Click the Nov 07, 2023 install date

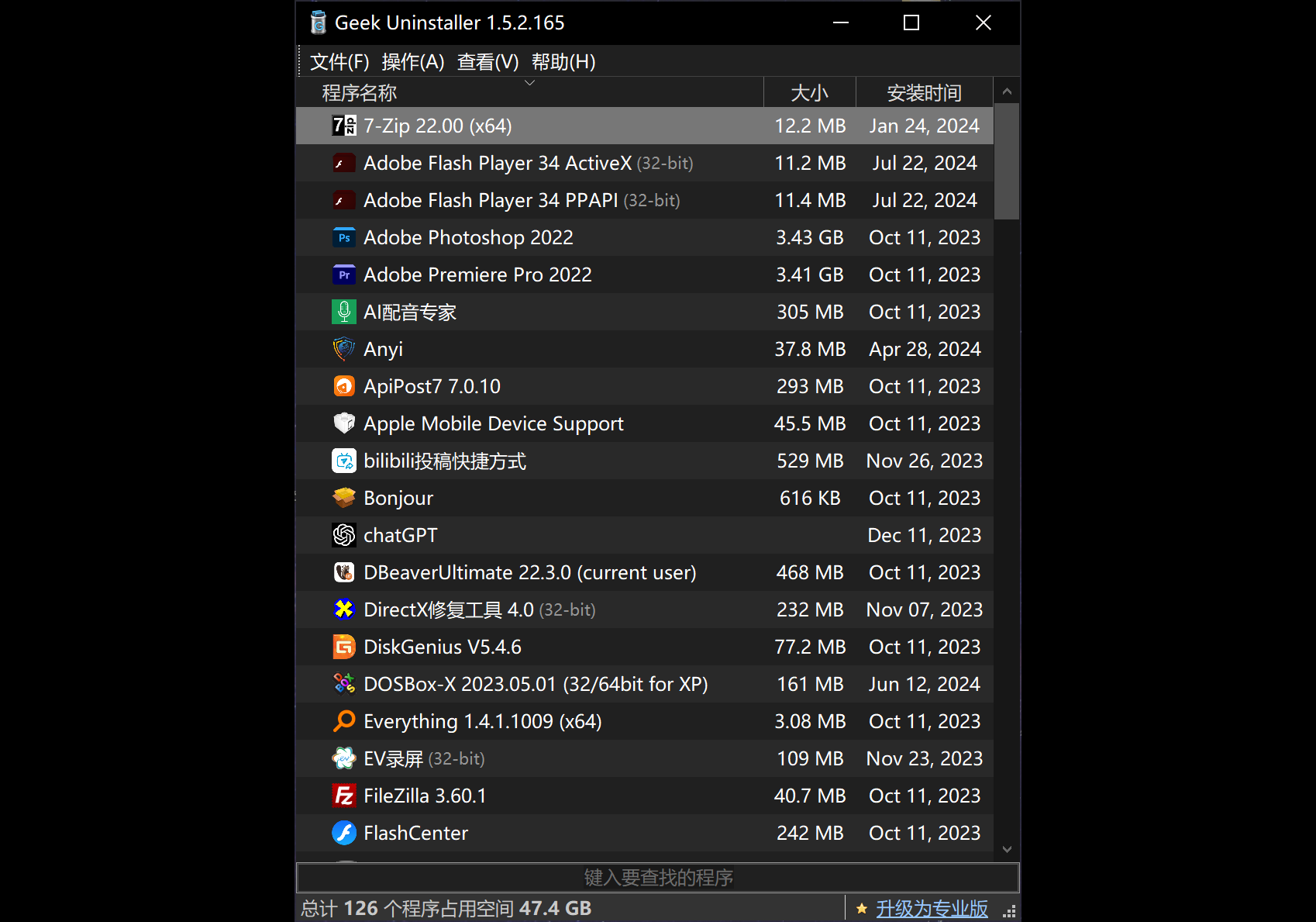pyautogui.click(x=925, y=609)
